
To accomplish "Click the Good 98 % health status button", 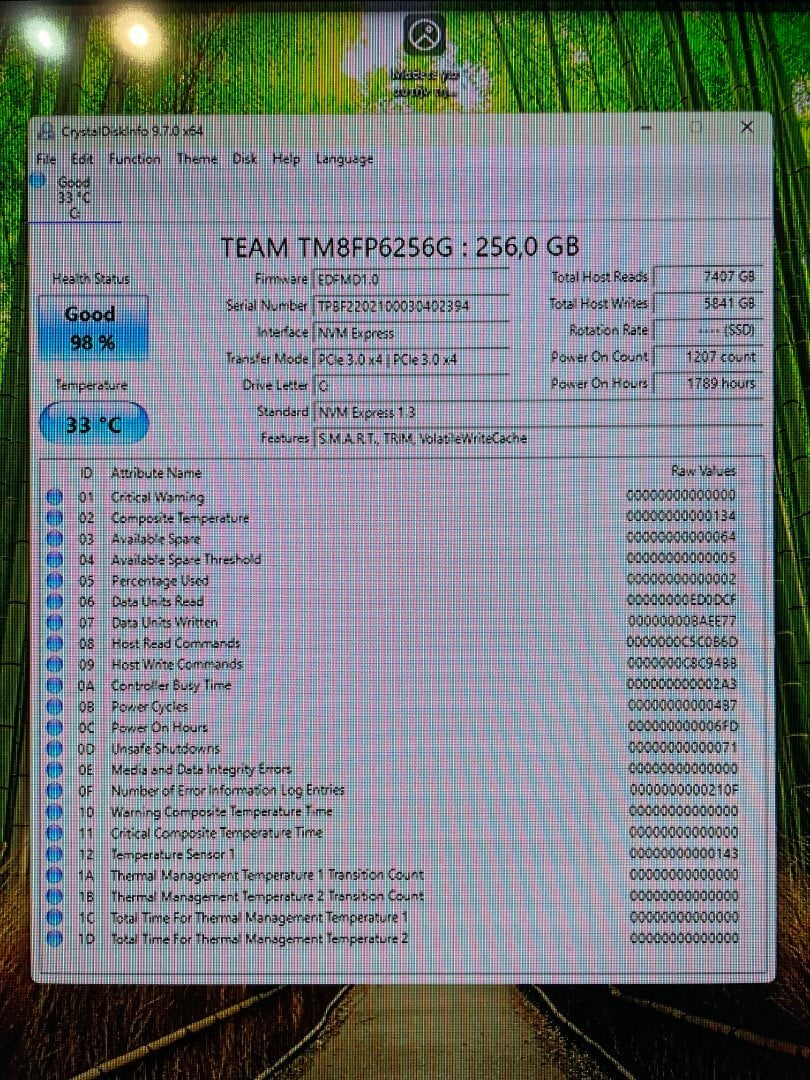I will pyautogui.click(x=93, y=329).
